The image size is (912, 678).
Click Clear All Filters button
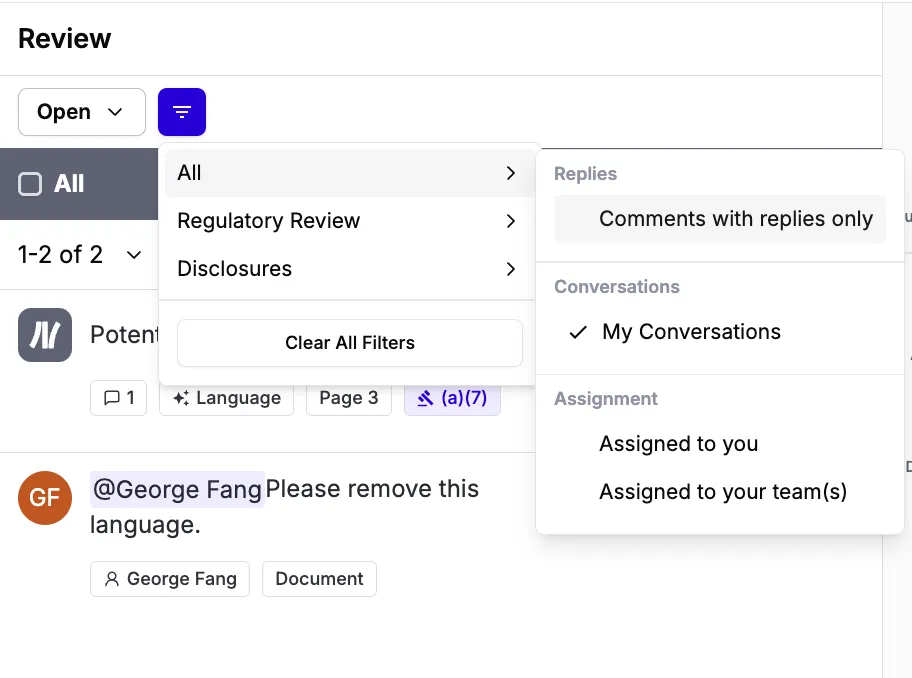[x=350, y=343]
